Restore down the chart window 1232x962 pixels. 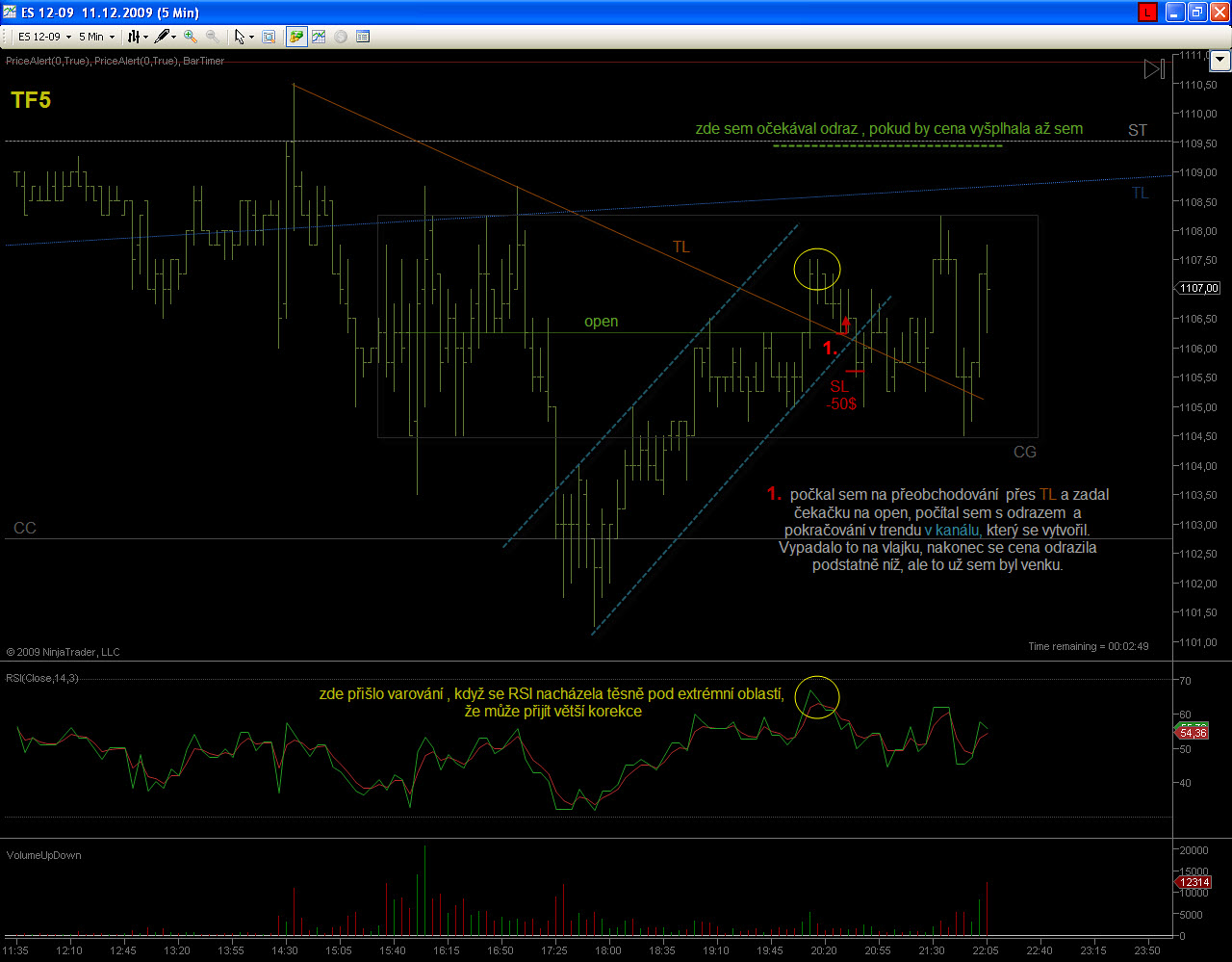click(x=1196, y=12)
